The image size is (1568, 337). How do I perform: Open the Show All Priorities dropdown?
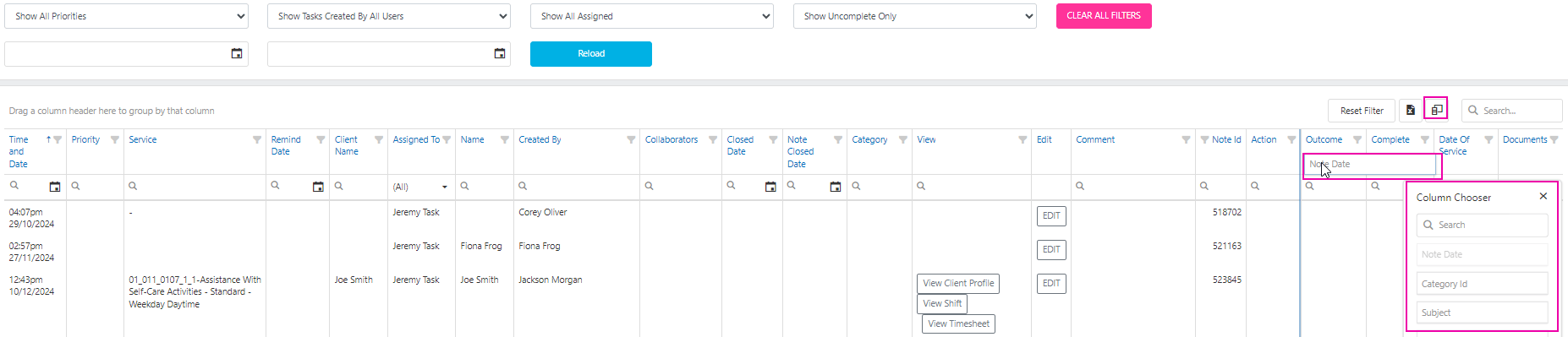coord(126,16)
